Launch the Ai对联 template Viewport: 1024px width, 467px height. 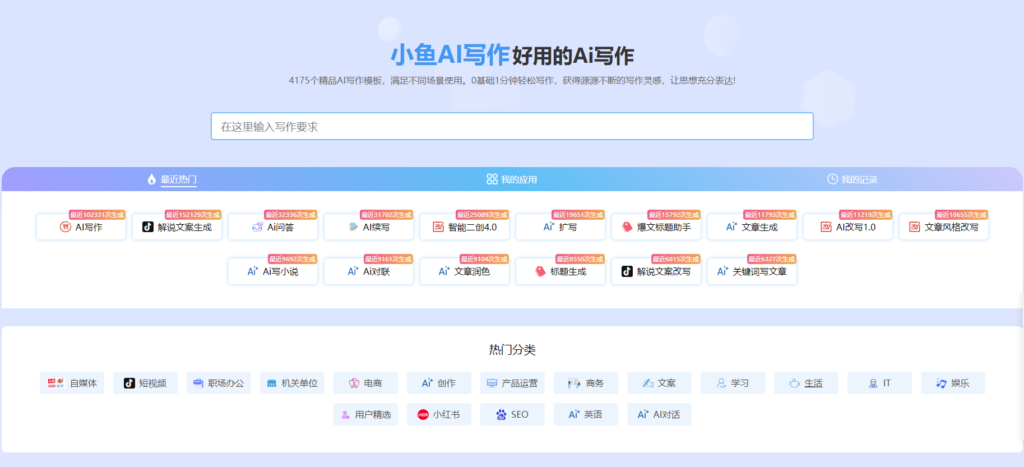tap(369, 272)
